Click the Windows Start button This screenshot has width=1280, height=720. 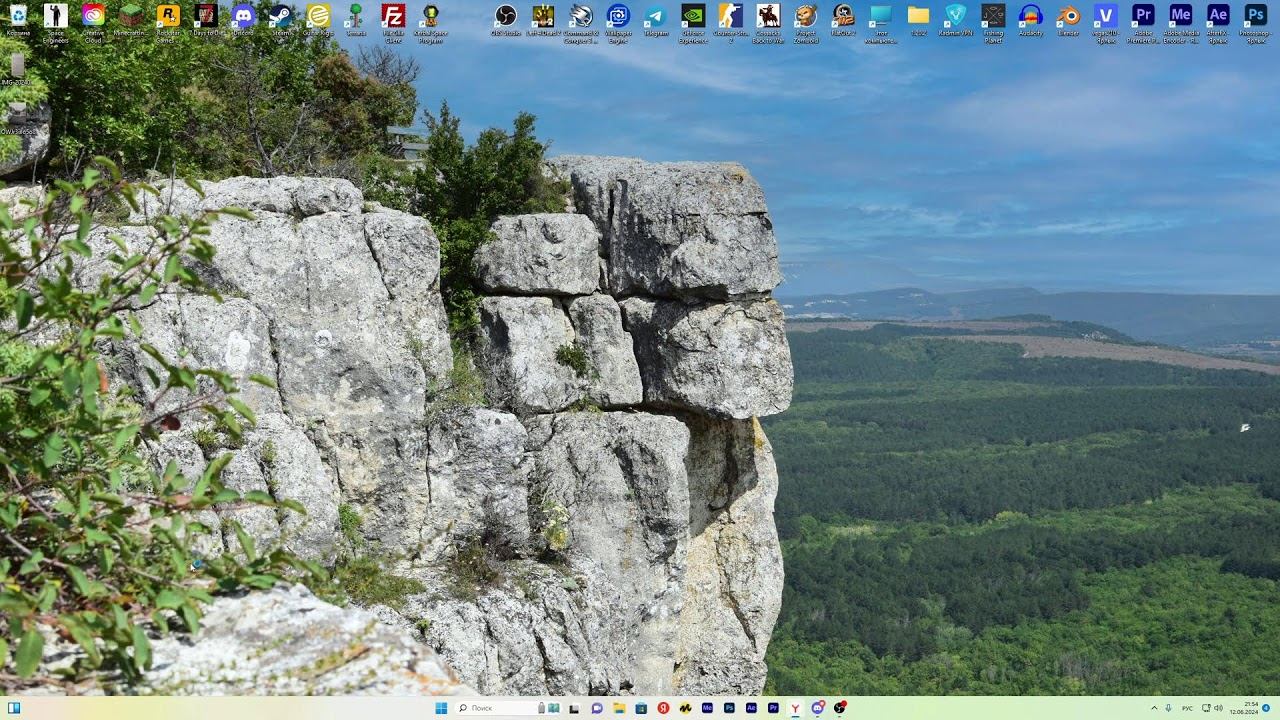pyautogui.click(x=441, y=708)
